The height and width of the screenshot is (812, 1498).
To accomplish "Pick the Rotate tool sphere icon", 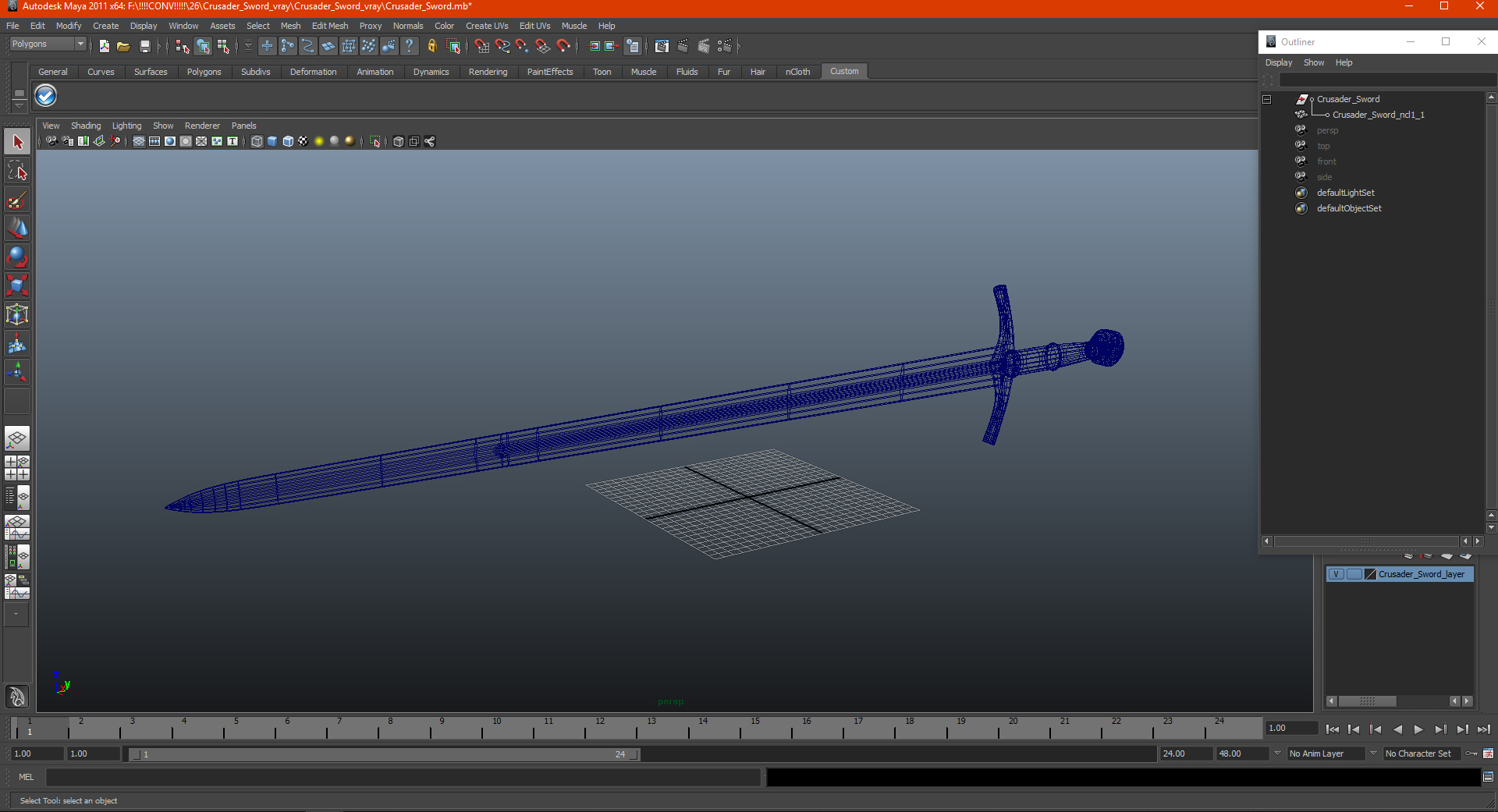I will click(x=17, y=257).
